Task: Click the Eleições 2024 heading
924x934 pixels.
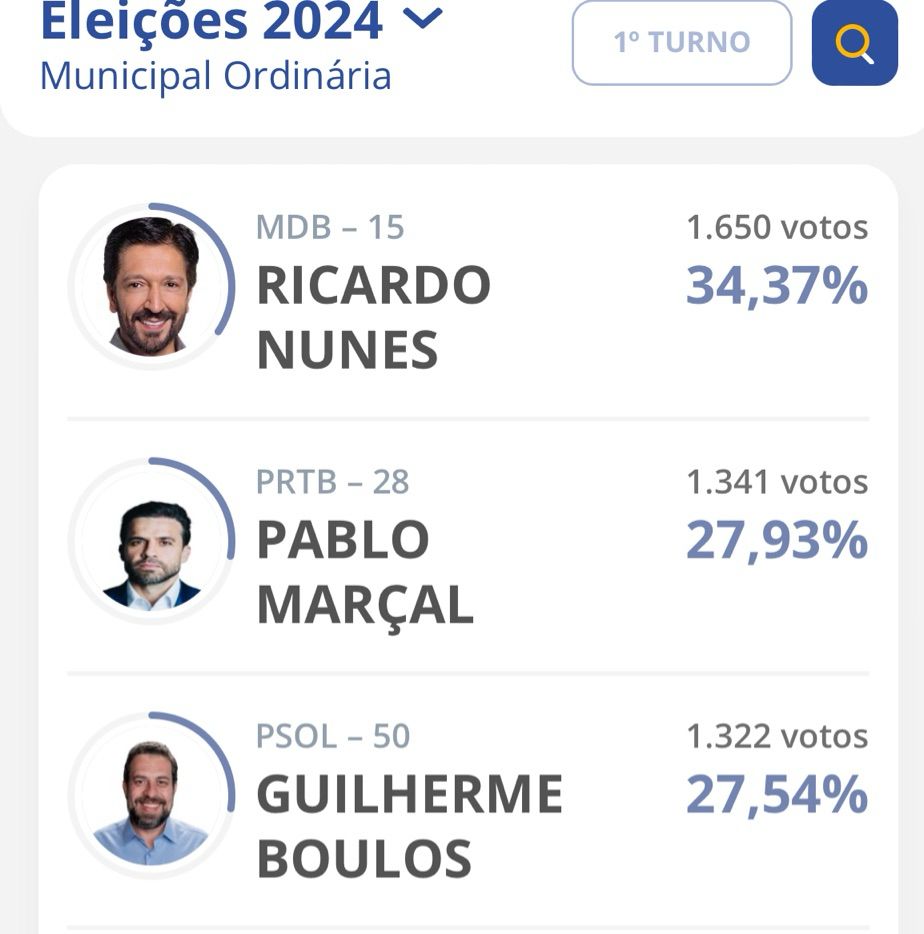Action: (211, 22)
